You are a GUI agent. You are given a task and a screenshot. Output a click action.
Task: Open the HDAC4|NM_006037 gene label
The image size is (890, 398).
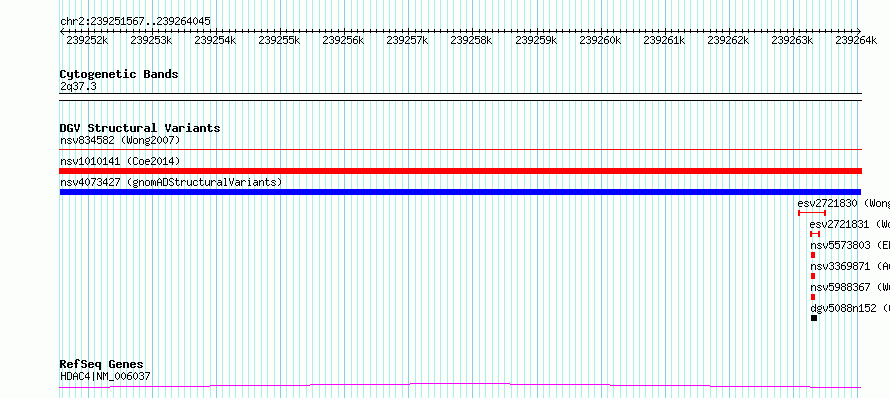pos(105,376)
